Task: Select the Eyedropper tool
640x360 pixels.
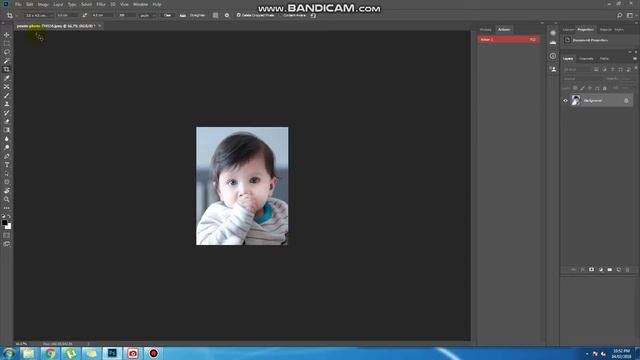Action: coord(7,78)
